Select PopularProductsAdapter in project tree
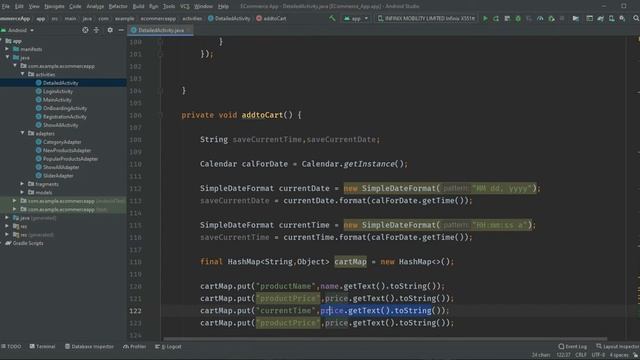 70,159
